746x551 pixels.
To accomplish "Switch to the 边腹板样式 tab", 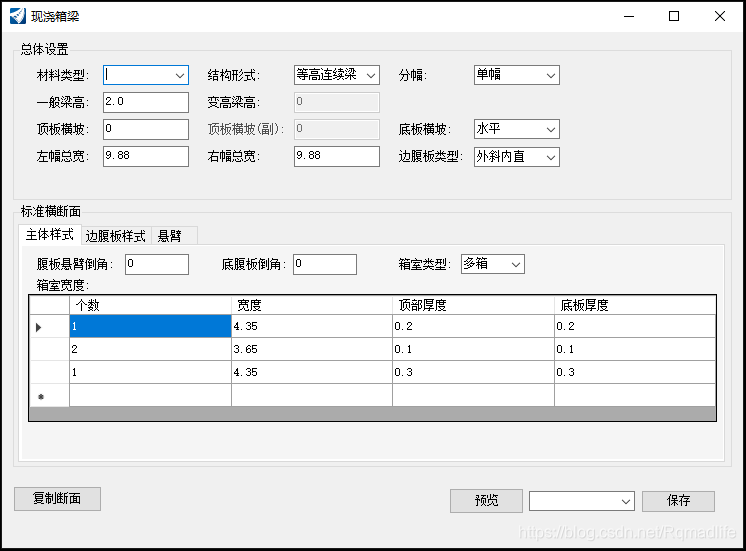I will pos(116,236).
